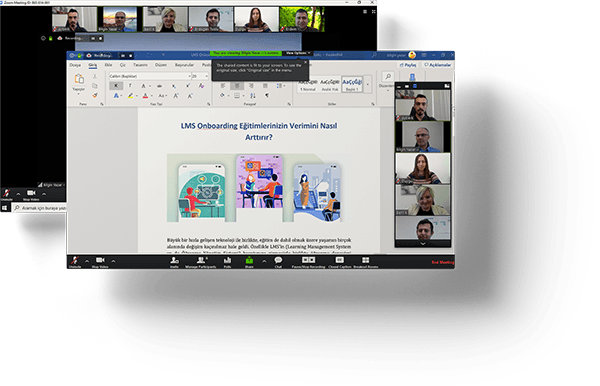Open the Ekle ribbon tab
The height and width of the screenshot is (386, 600).
click(x=108, y=65)
